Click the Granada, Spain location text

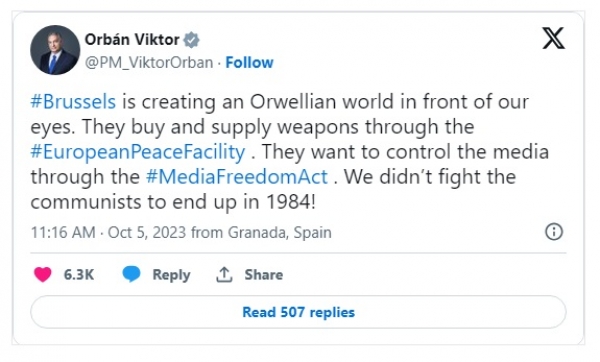point(279,232)
